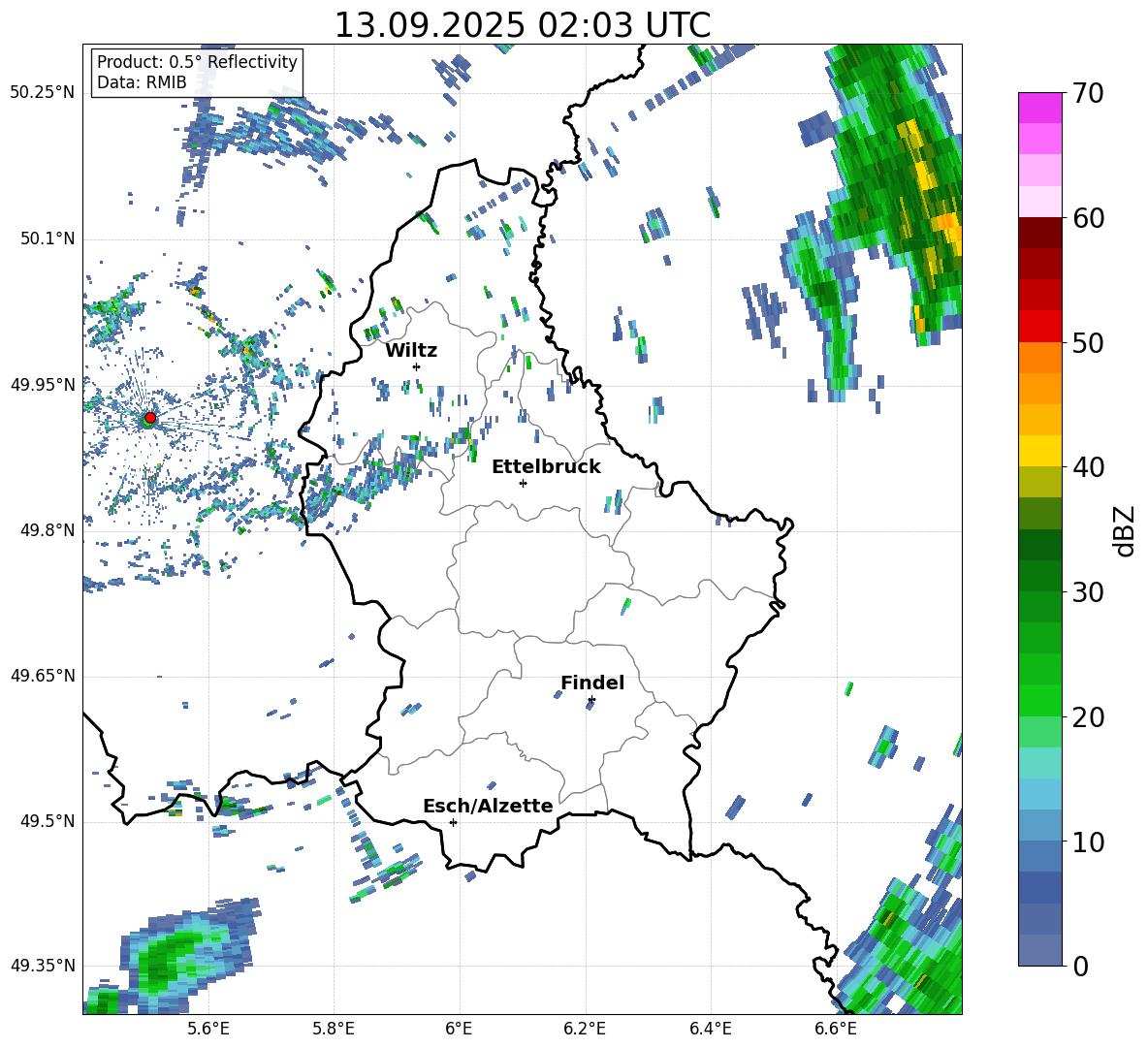Click the dBZ colorbar label
Image resolution: width=1148 pixels, height=1048 pixels.
point(1126,530)
